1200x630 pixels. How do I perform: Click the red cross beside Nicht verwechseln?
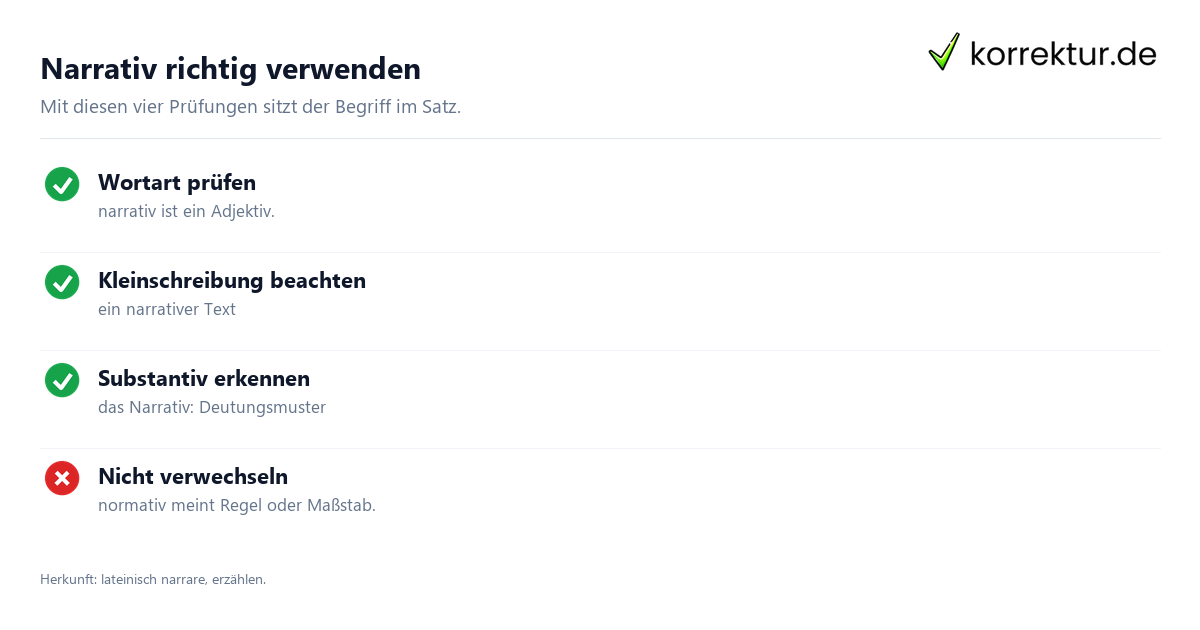(x=62, y=478)
